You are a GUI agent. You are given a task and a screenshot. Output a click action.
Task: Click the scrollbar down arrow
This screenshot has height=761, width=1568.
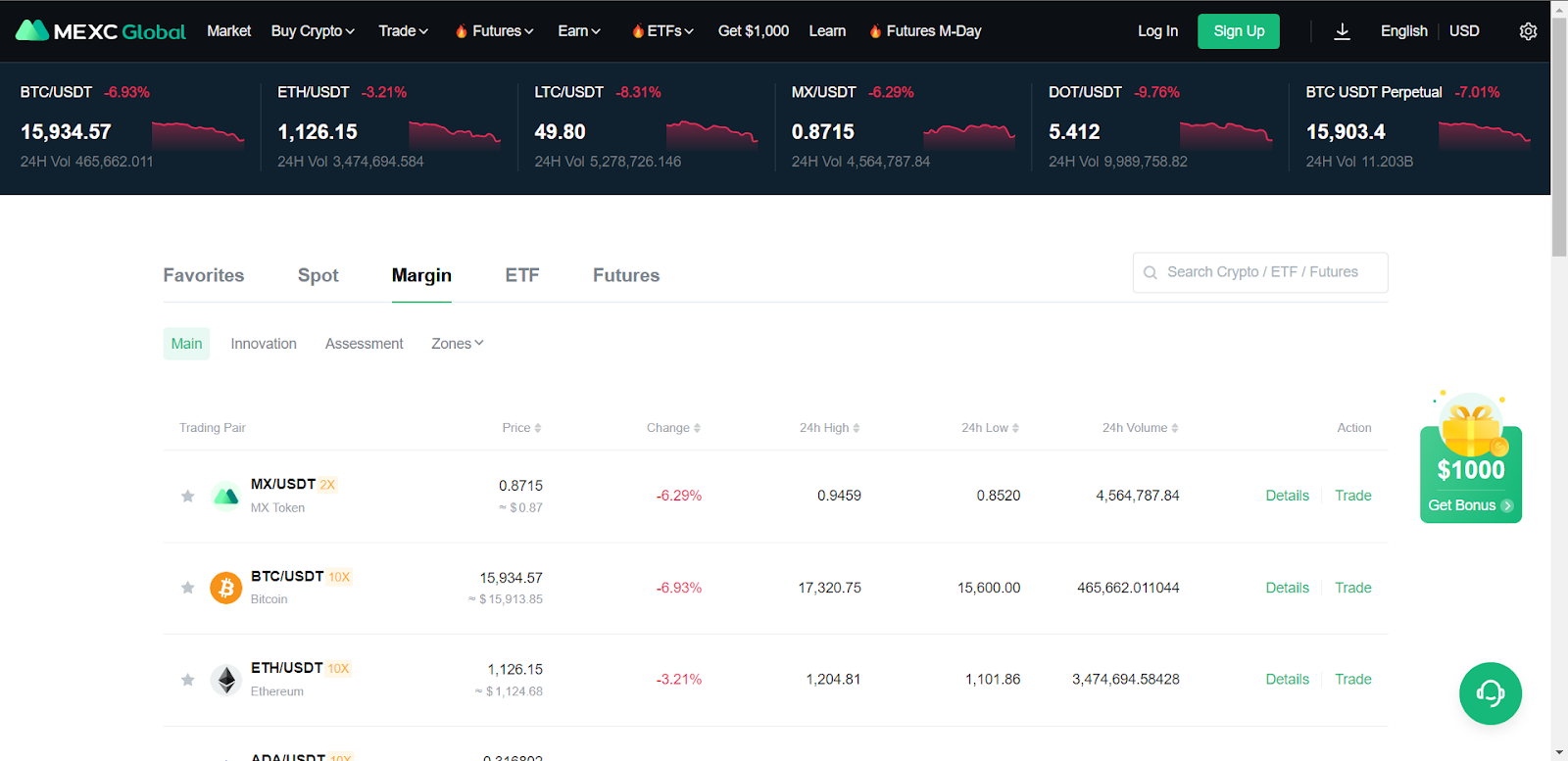coord(1559,752)
